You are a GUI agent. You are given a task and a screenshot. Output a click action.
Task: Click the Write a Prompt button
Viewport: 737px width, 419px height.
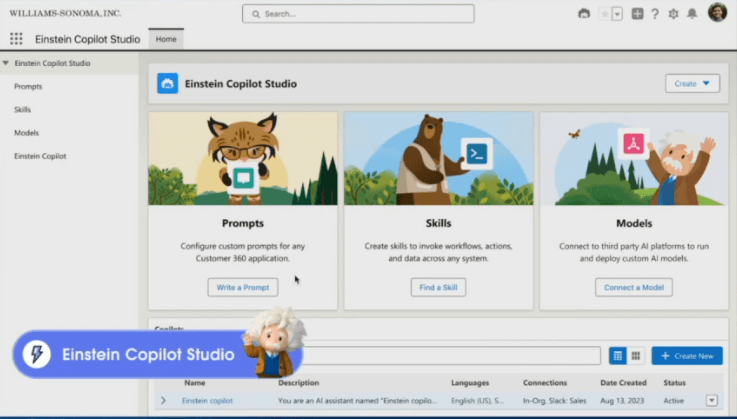(243, 287)
